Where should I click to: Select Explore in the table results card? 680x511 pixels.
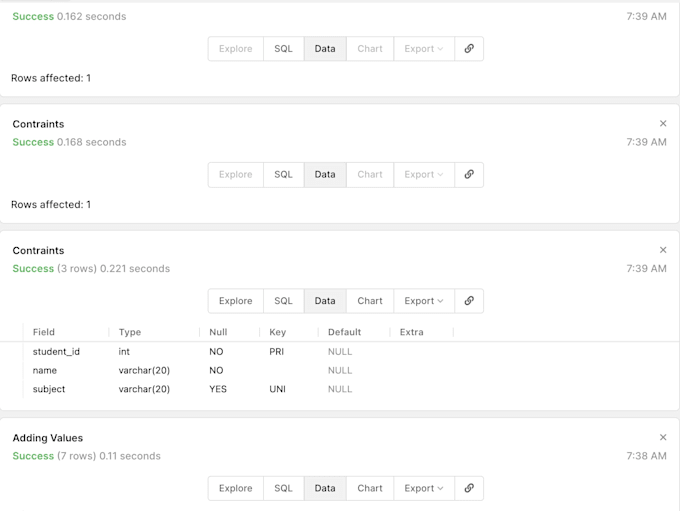[x=236, y=301]
